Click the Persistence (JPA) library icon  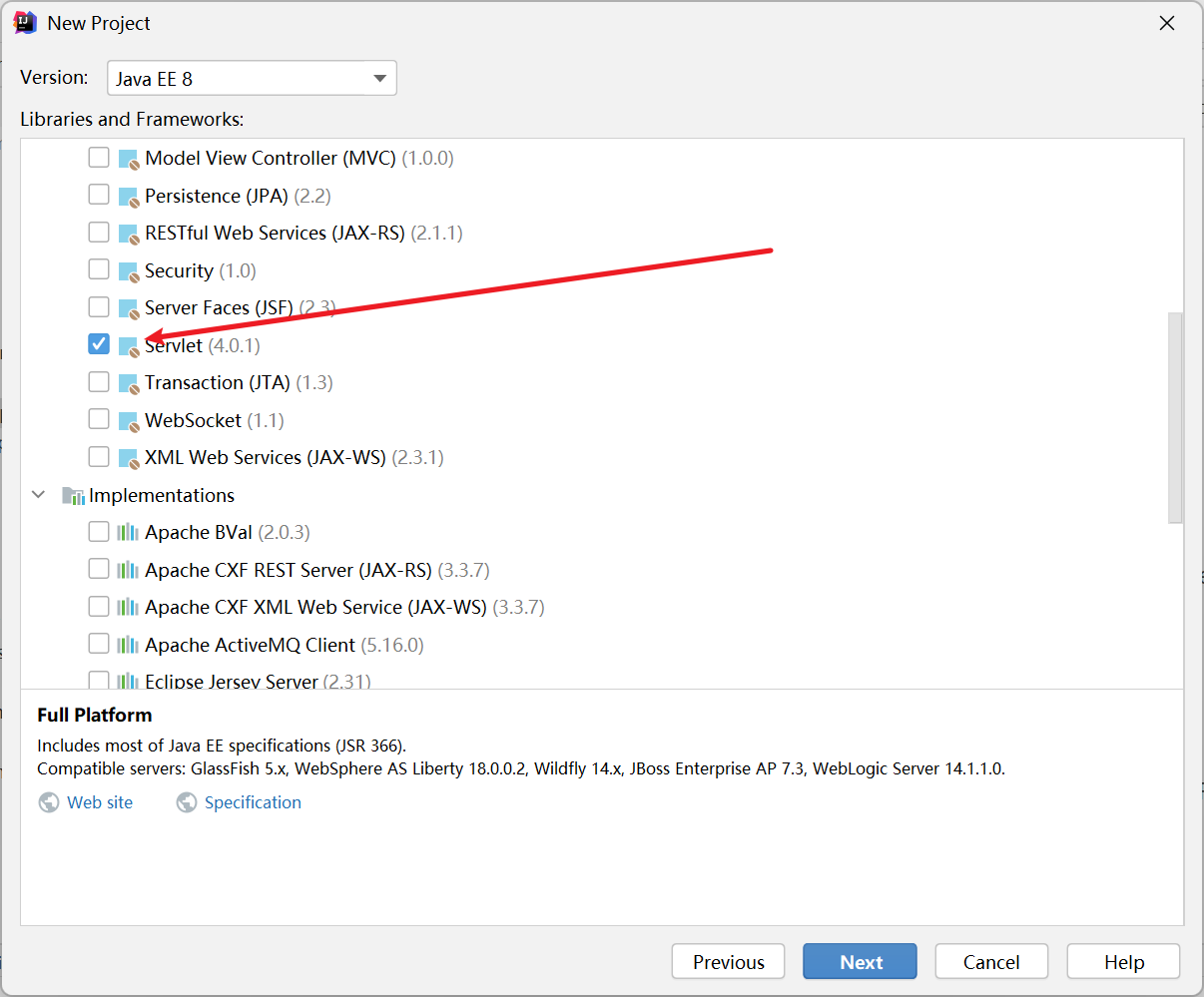click(x=129, y=197)
